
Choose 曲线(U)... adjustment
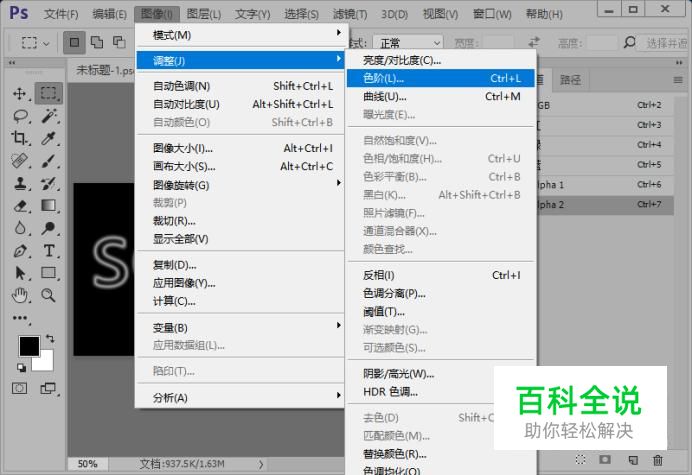(440, 96)
